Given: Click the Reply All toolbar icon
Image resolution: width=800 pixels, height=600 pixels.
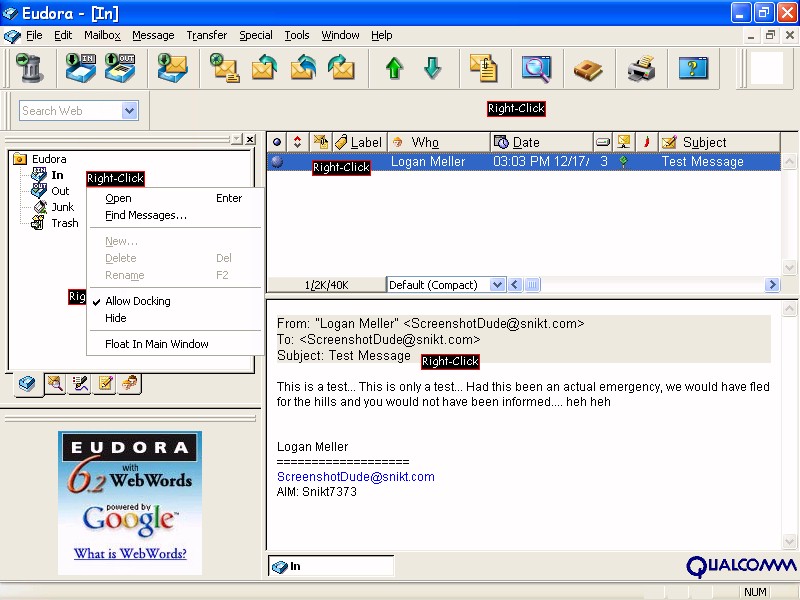Looking at the screenshot, I should [303, 68].
